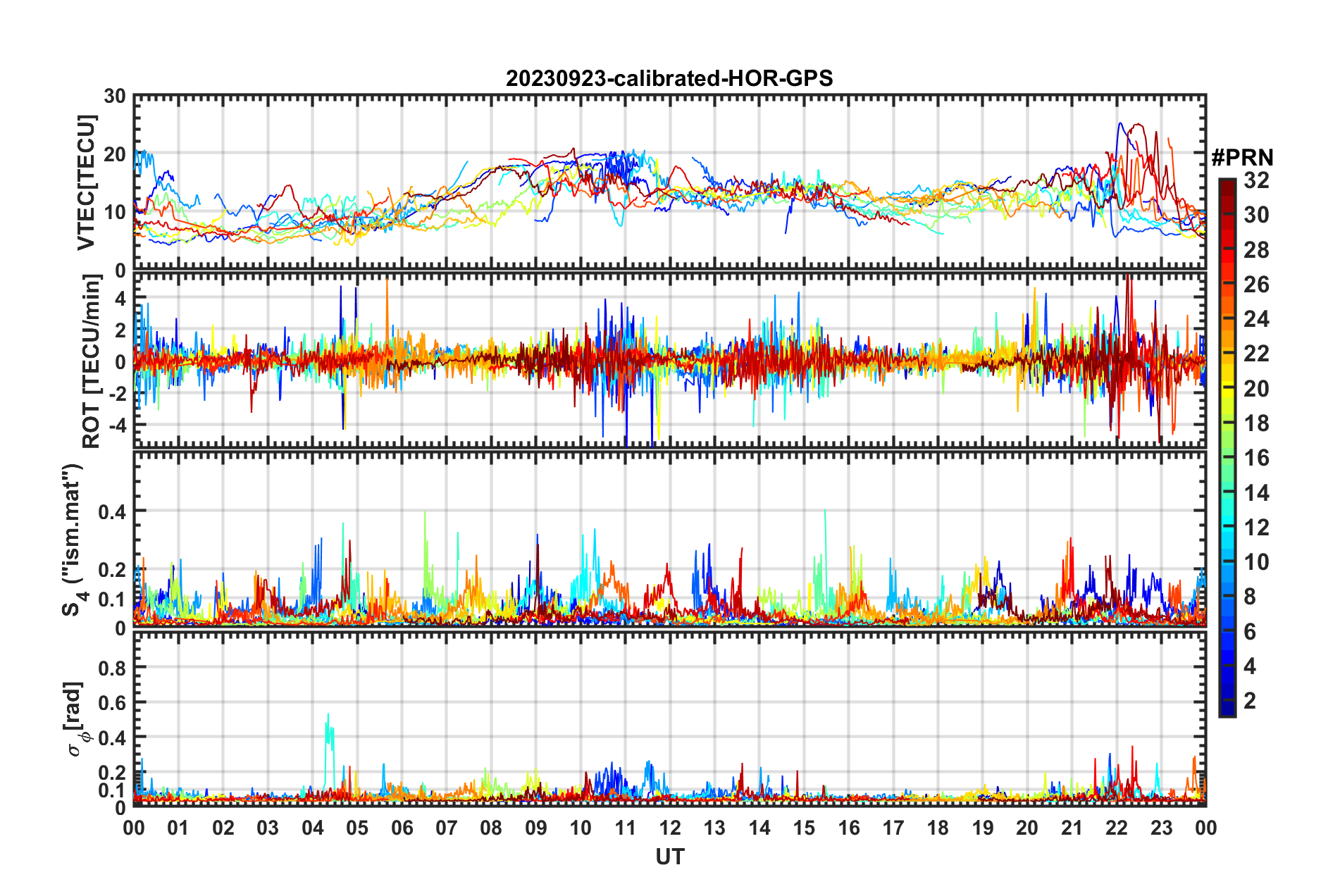Click the UT x-axis label

coord(669,857)
